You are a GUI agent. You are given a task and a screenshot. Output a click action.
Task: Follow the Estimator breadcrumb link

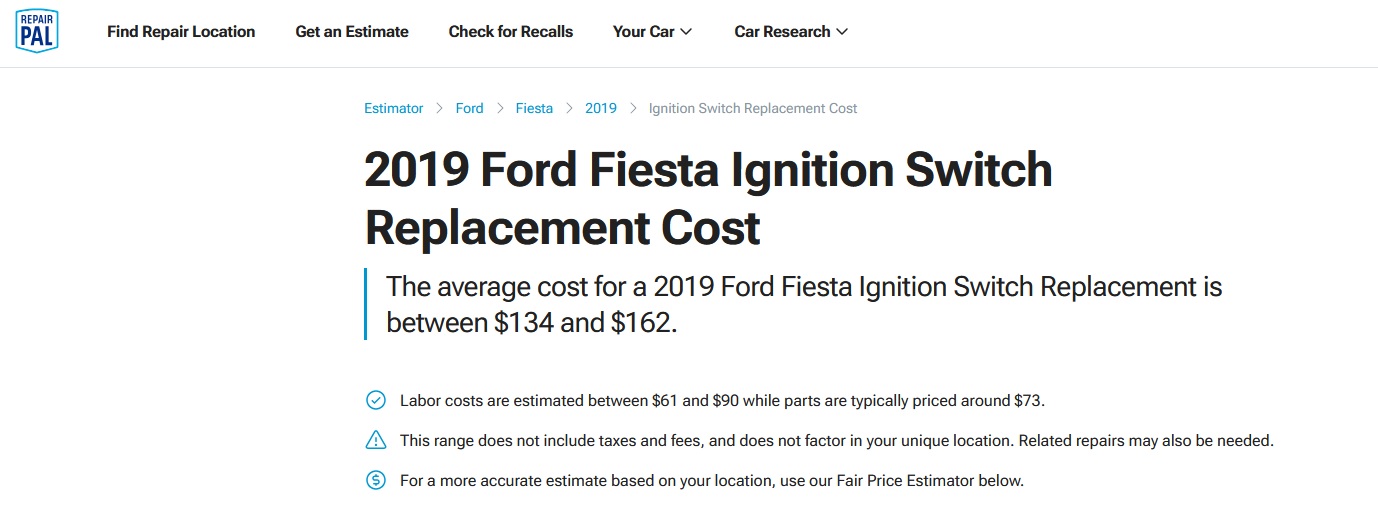tap(394, 108)
